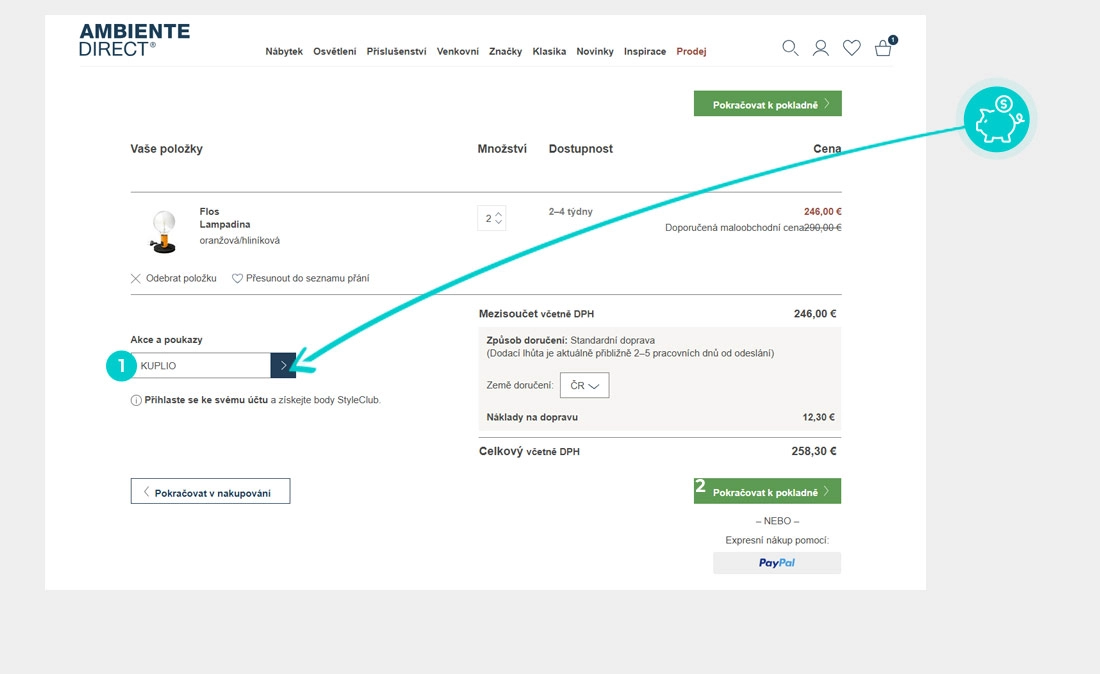Open the user account icon
The width and height of the screenshot is (1100, 674).
coord(821,48)
